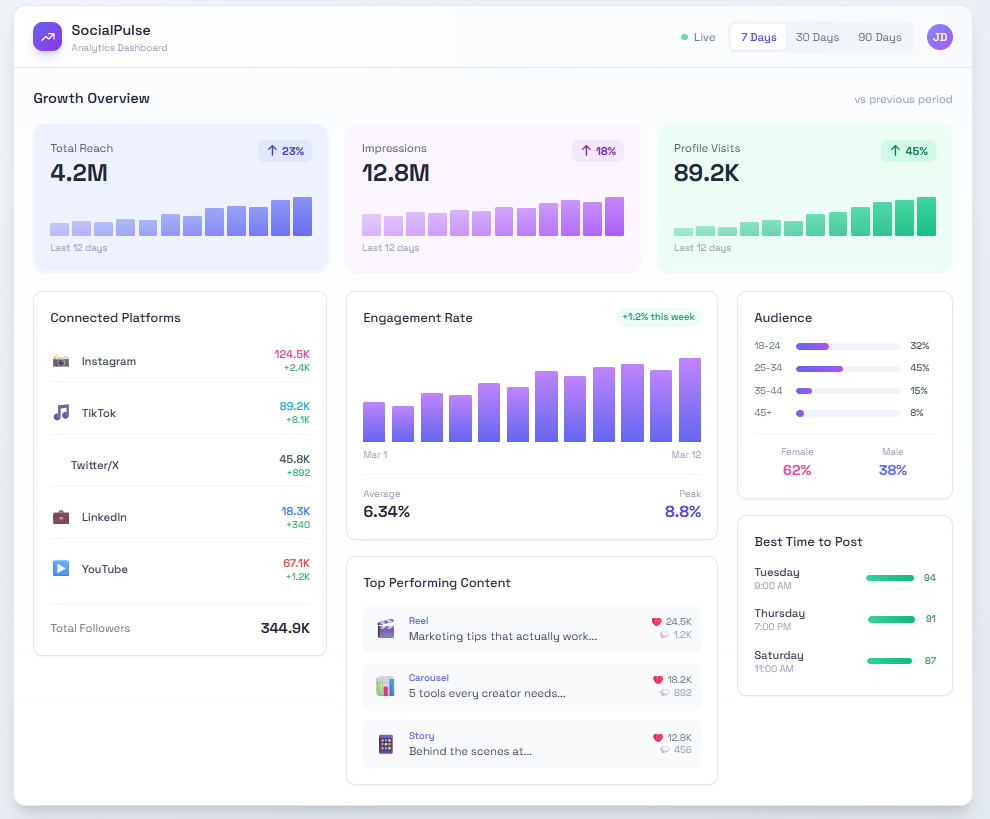Click the Instagram camera icon
Screen dimensions: 990x819
coord(61,361)
